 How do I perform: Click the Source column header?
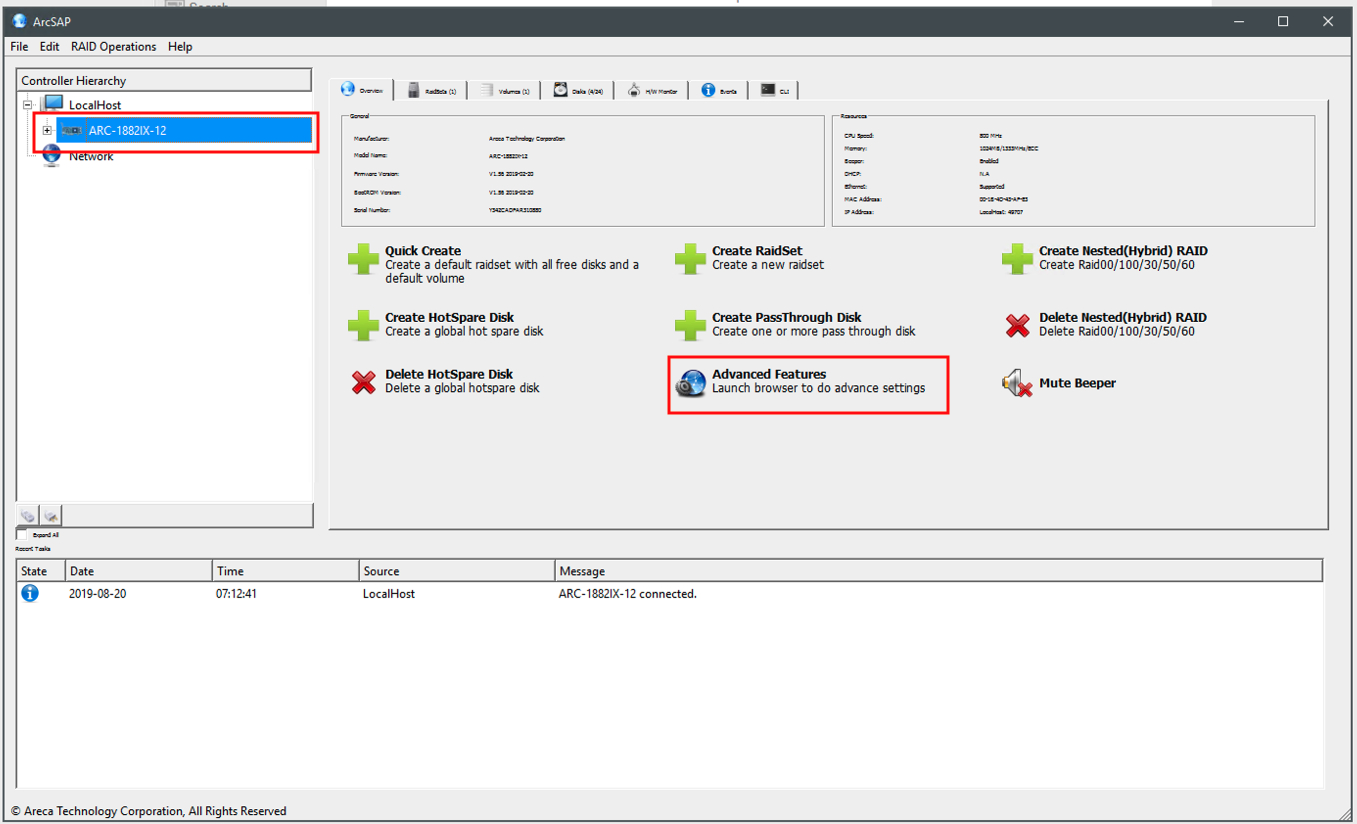coord(457,571)
